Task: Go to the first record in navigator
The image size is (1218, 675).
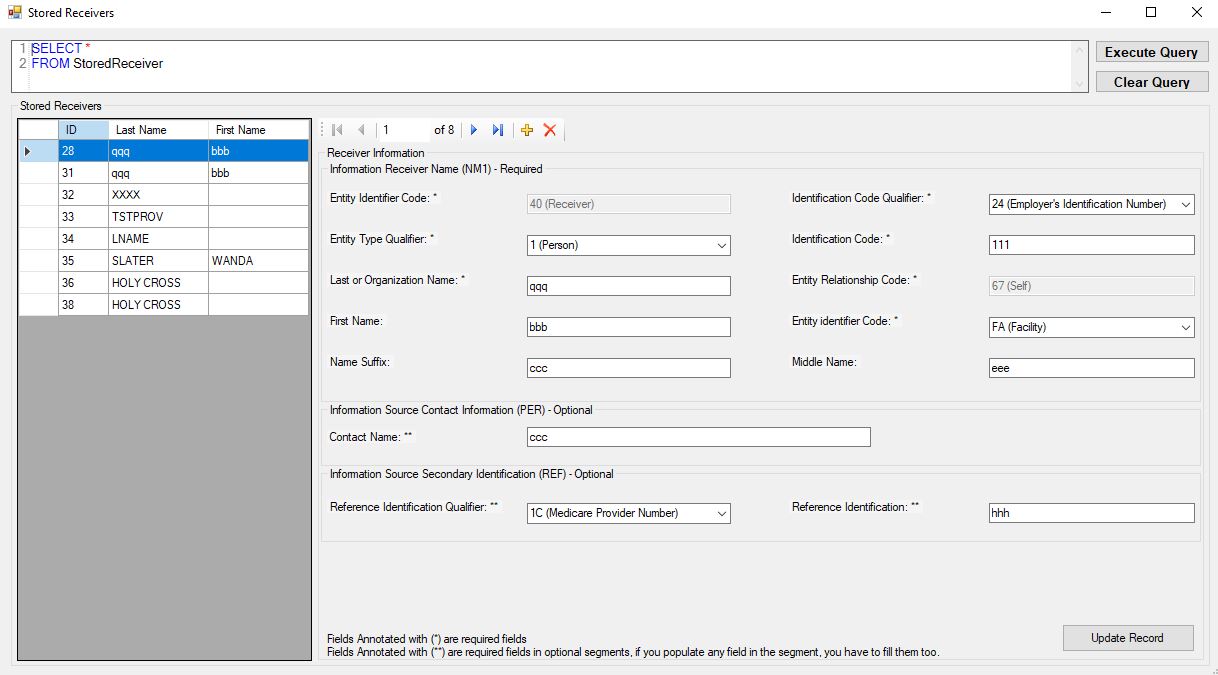Action: click(337, 130)
